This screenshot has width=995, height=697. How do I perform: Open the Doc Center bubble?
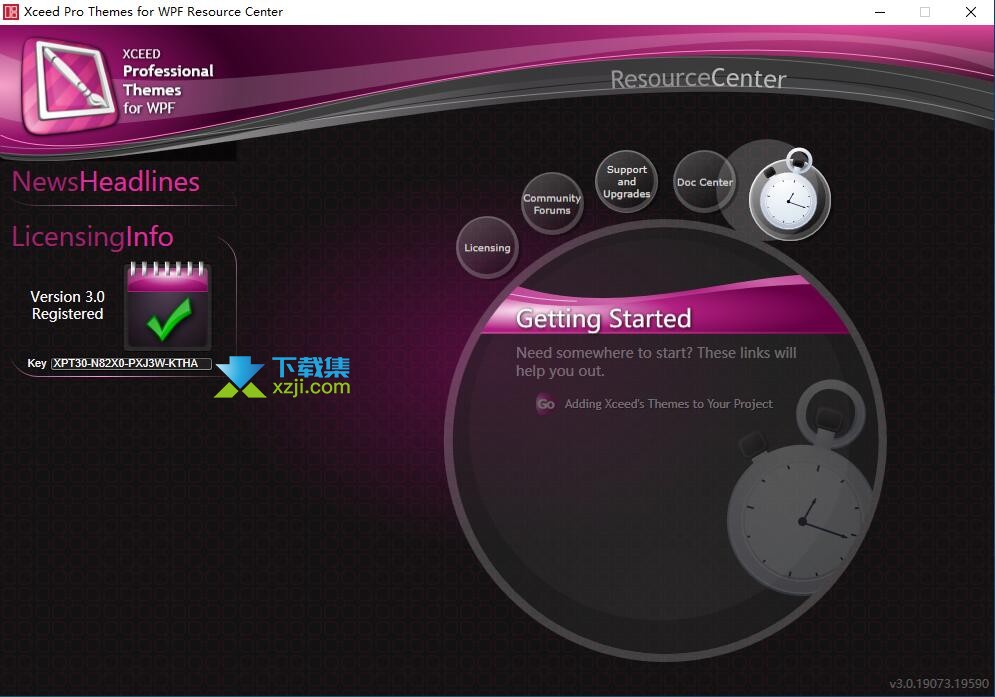pyautogui.click(x=704, y=182)
